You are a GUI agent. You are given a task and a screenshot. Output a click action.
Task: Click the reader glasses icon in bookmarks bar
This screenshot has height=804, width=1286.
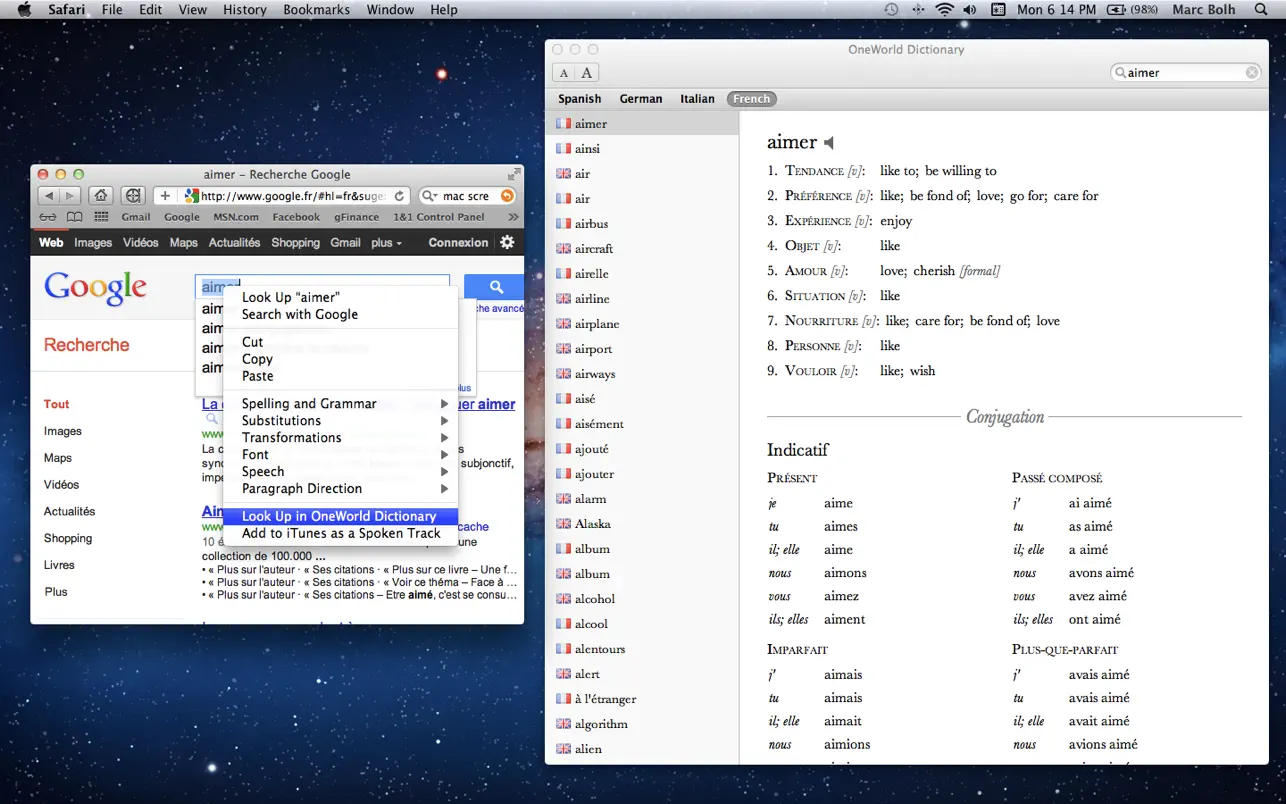click(47, 216)
